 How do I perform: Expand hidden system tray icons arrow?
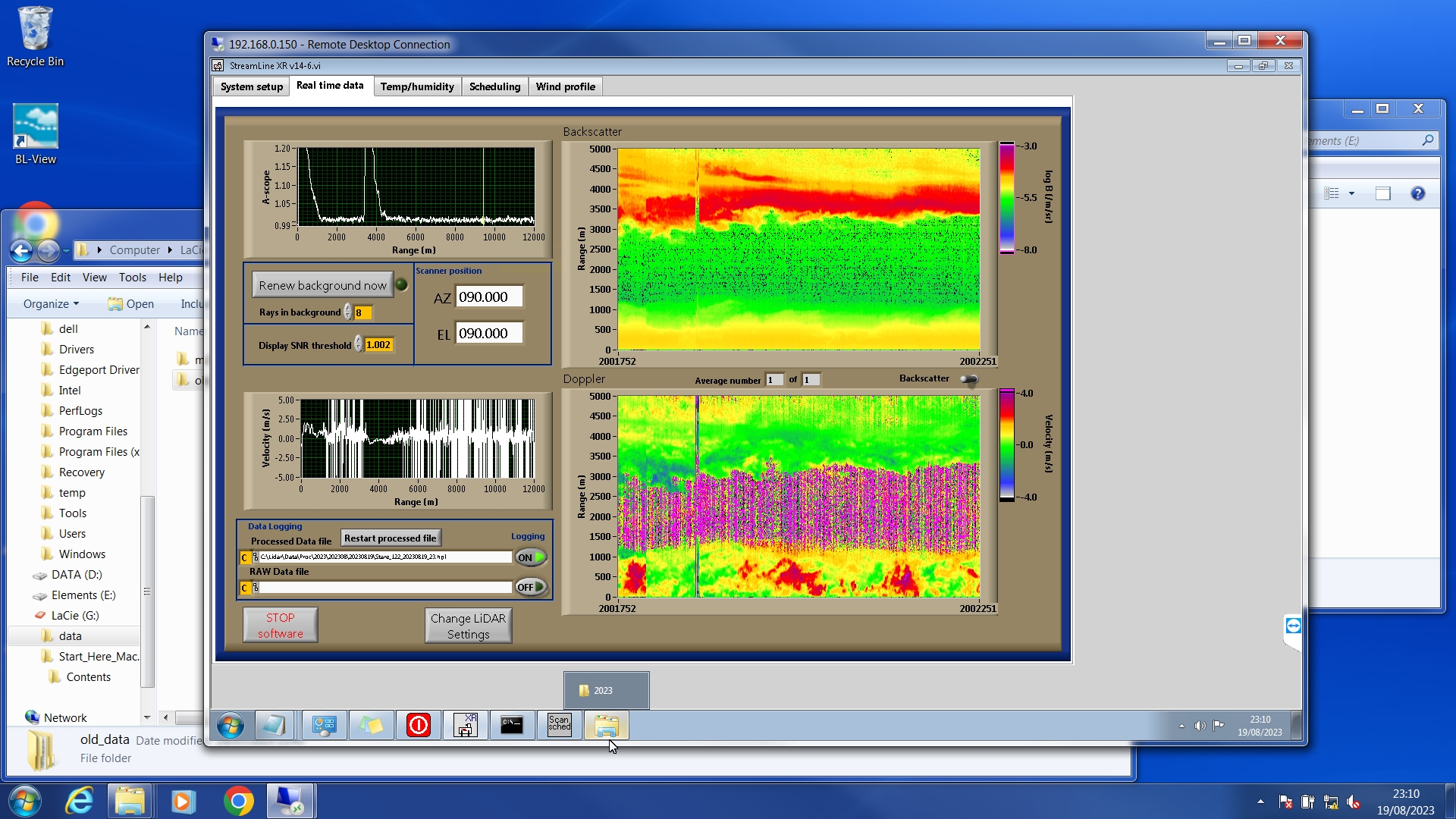click(x=1260, y=801)
